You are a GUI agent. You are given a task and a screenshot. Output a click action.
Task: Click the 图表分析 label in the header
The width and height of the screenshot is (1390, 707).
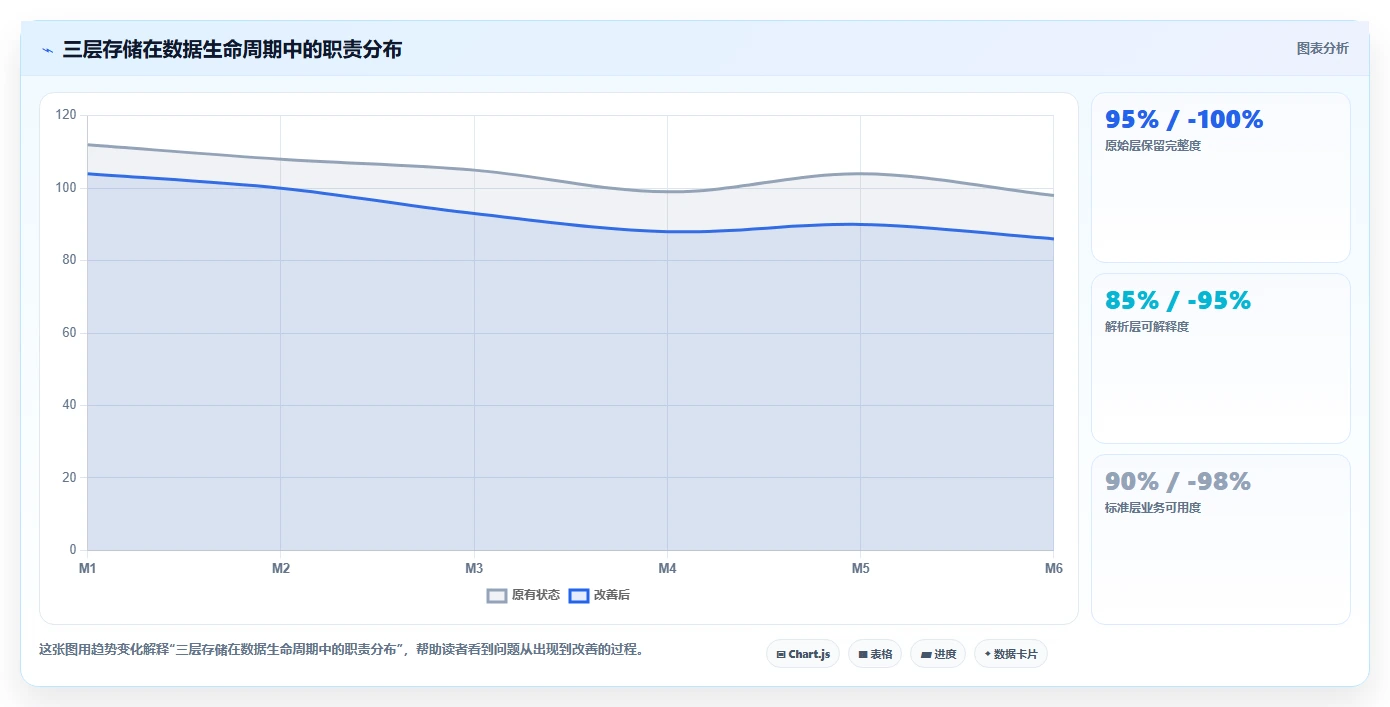coord(1322,48)
